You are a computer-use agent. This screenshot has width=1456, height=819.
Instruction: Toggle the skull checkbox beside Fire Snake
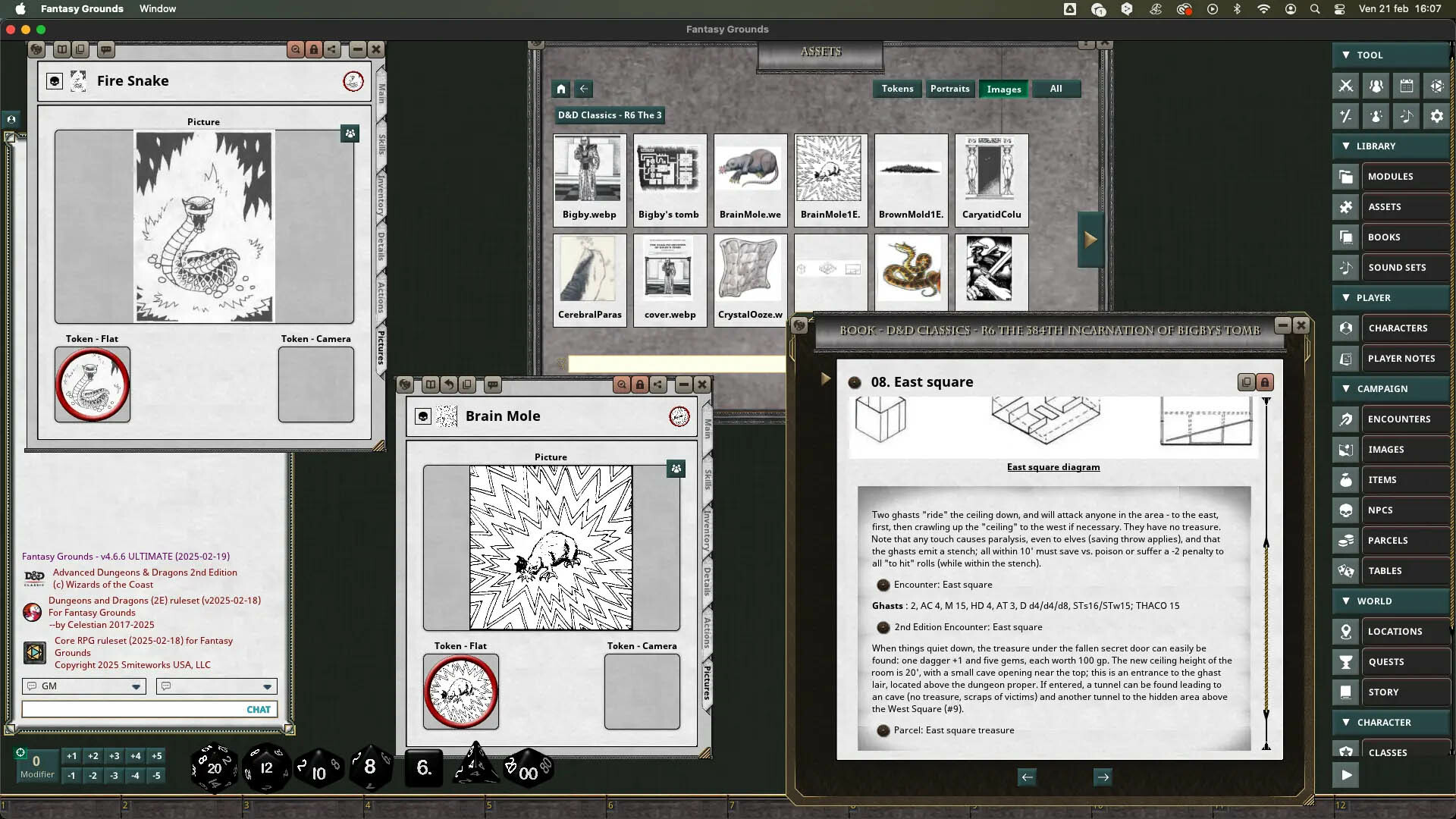pos(54,80)
